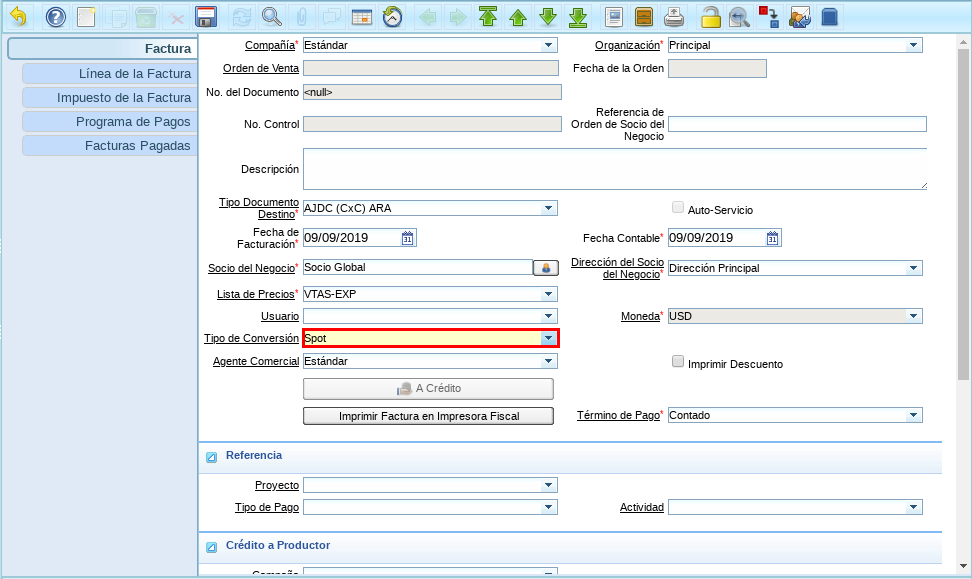Viewport: 972px width, 579px height.
Task: Open the help question mark icon
Action: (x=56, y=17)
